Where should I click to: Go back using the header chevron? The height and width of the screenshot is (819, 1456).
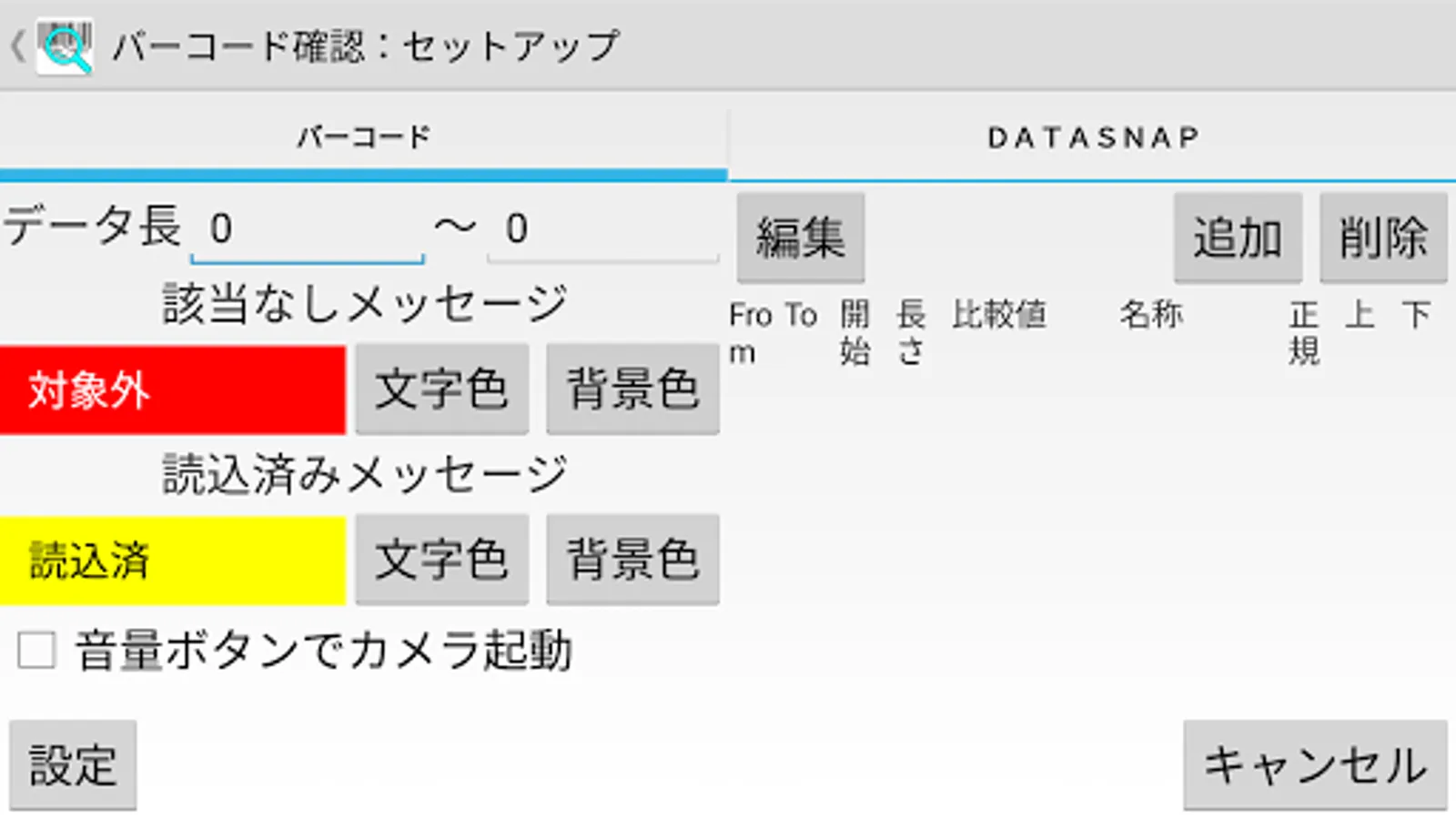(x=17, y=45)
